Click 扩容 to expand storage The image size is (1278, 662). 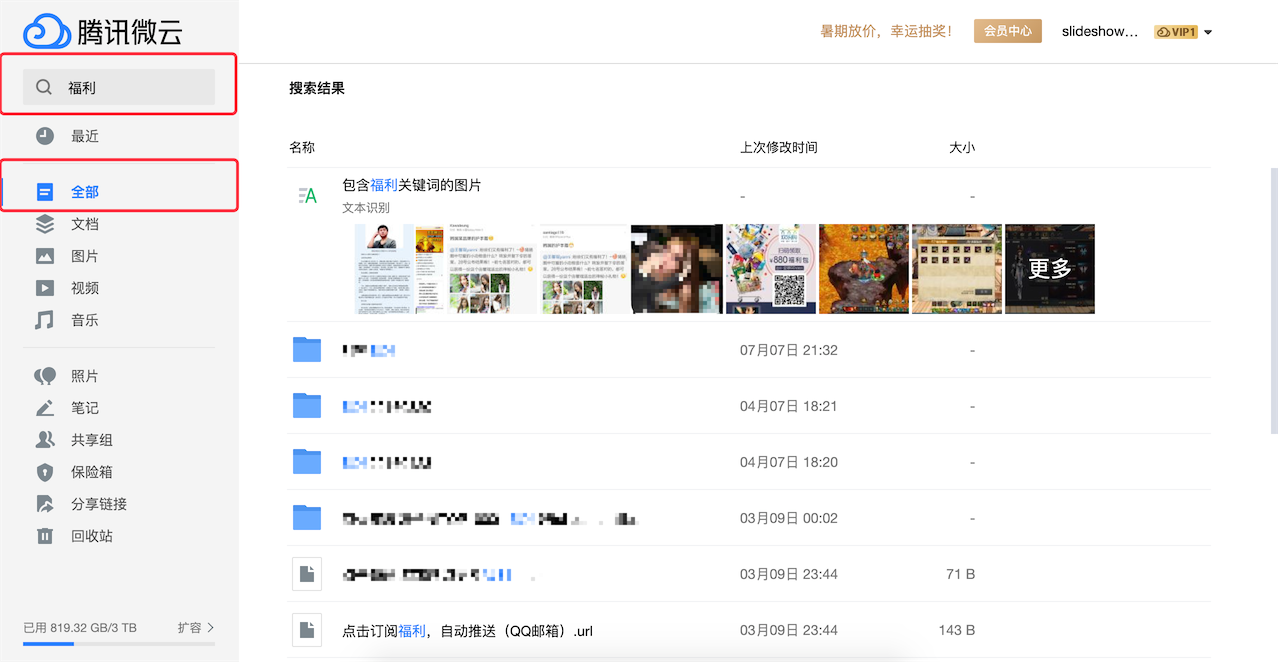(190, 628)
